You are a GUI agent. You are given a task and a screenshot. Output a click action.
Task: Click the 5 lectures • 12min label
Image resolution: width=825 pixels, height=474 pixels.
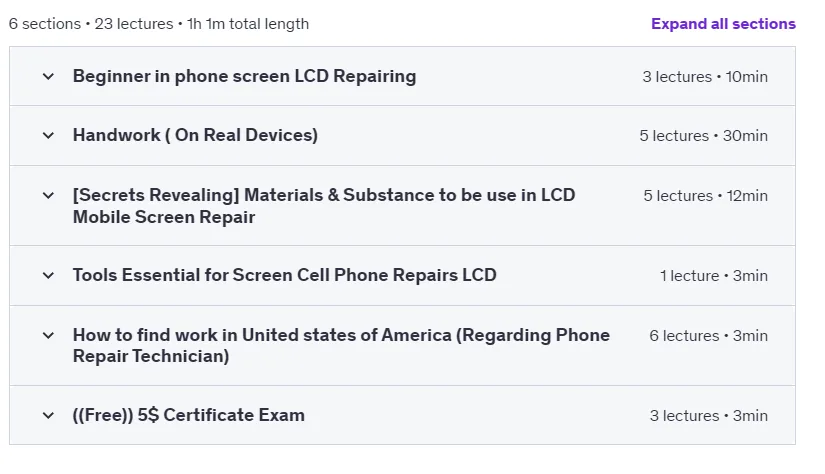tap(706, 196)
